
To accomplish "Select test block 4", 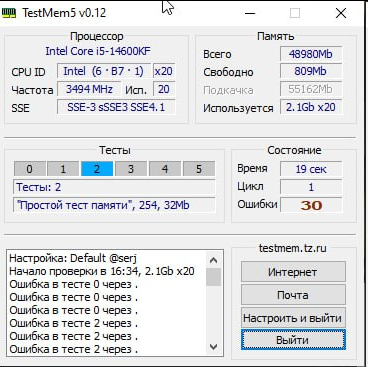I will click(165, 169).
